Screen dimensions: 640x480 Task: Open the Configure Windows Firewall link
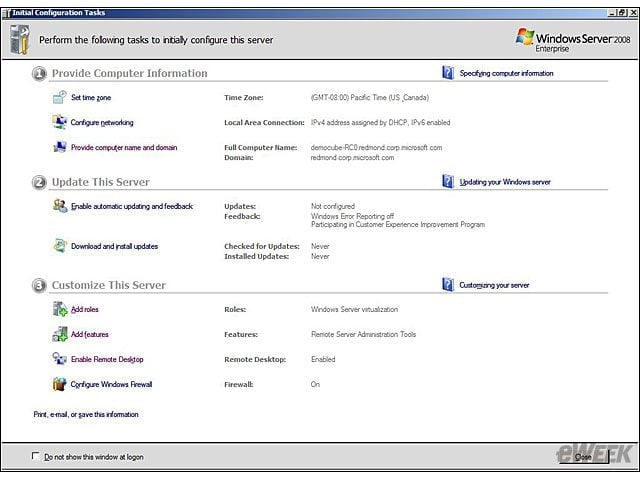click(x=111, y=384)
